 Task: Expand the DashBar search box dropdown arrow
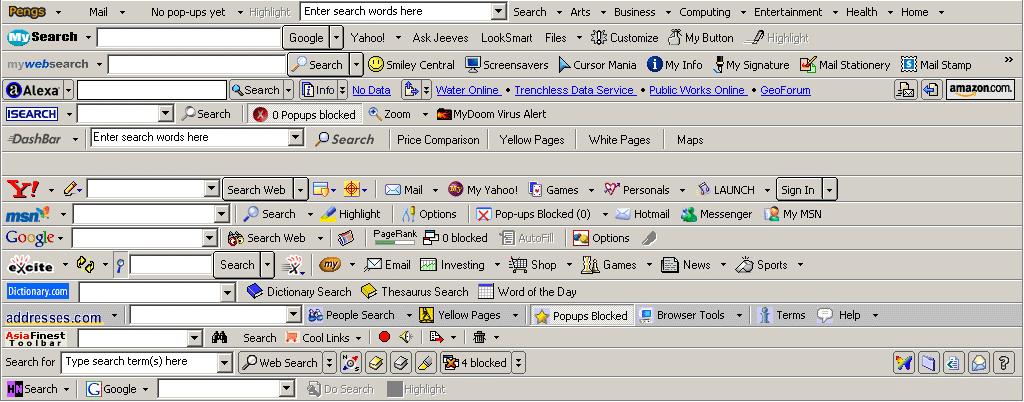295,137
